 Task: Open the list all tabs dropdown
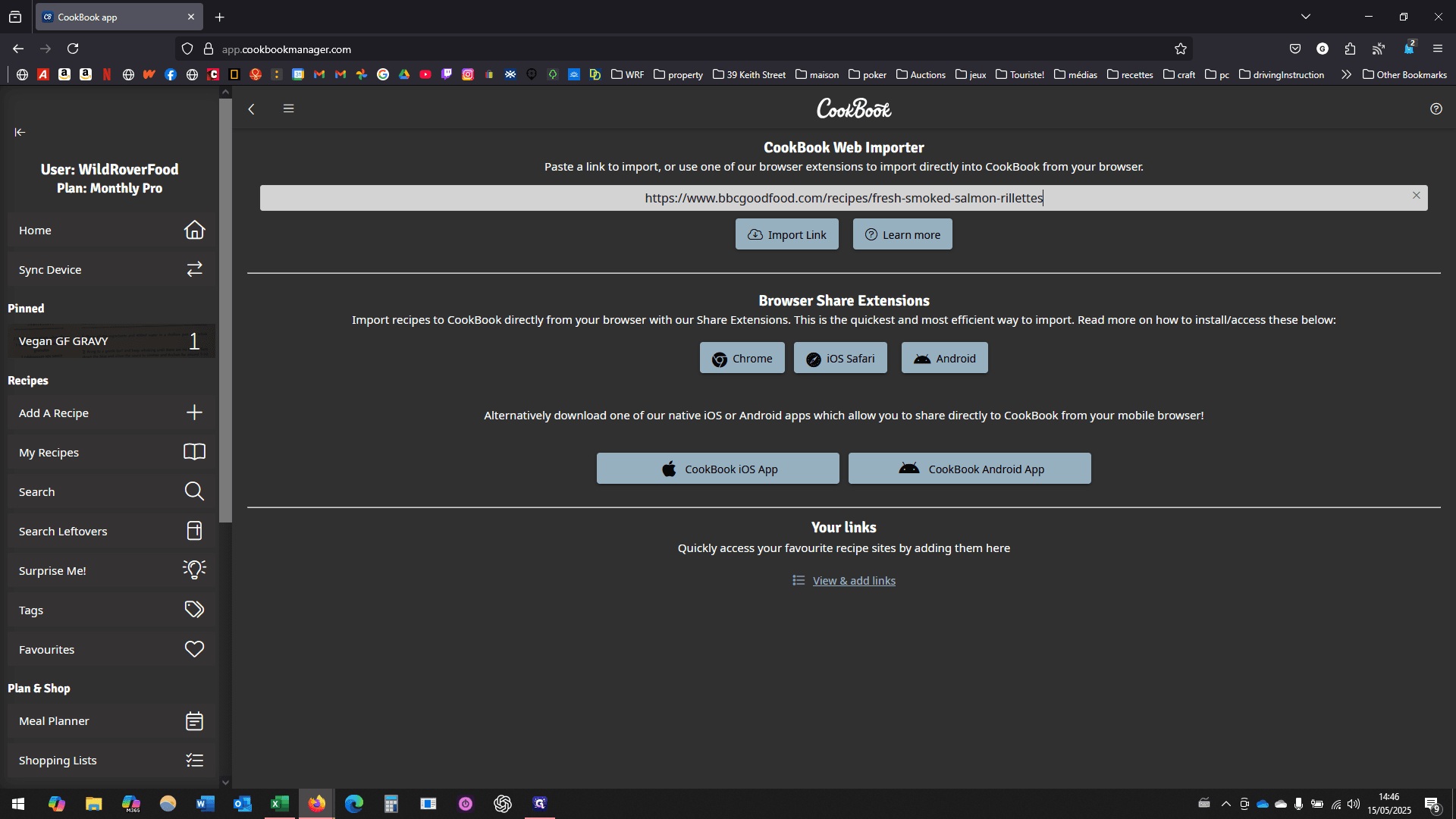1305,17
